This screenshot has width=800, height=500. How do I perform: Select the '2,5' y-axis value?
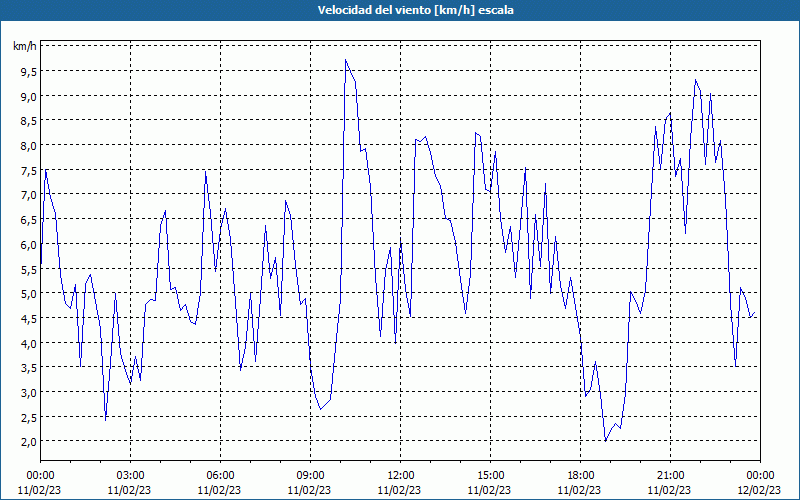click(x=29, y=417)
